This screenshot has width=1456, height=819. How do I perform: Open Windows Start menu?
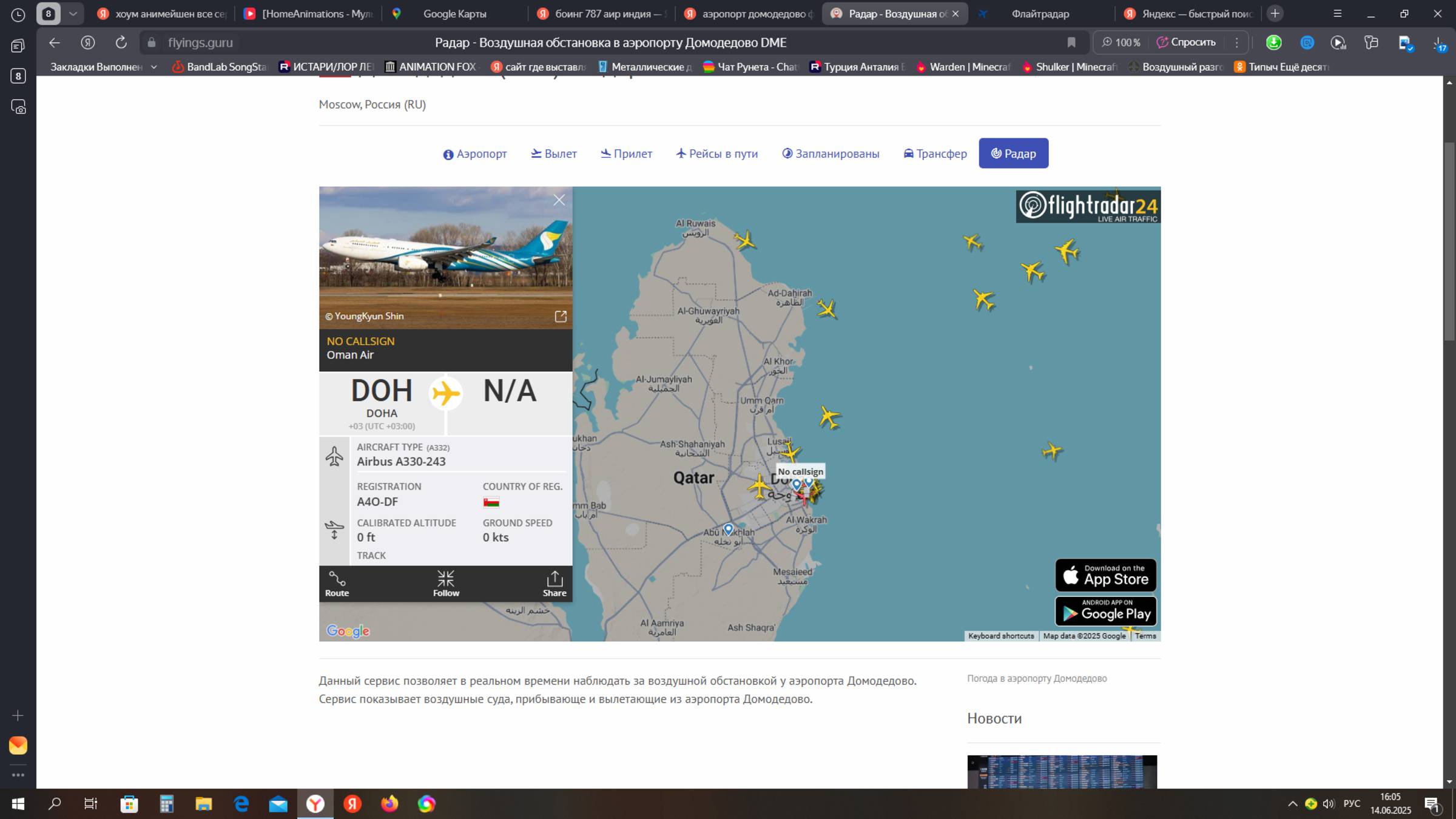[x=18, y=804]
